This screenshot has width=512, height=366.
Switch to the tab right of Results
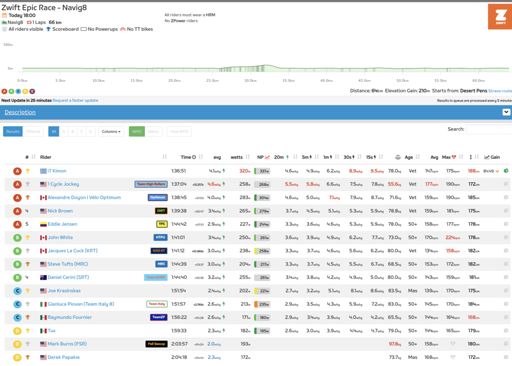33,131
